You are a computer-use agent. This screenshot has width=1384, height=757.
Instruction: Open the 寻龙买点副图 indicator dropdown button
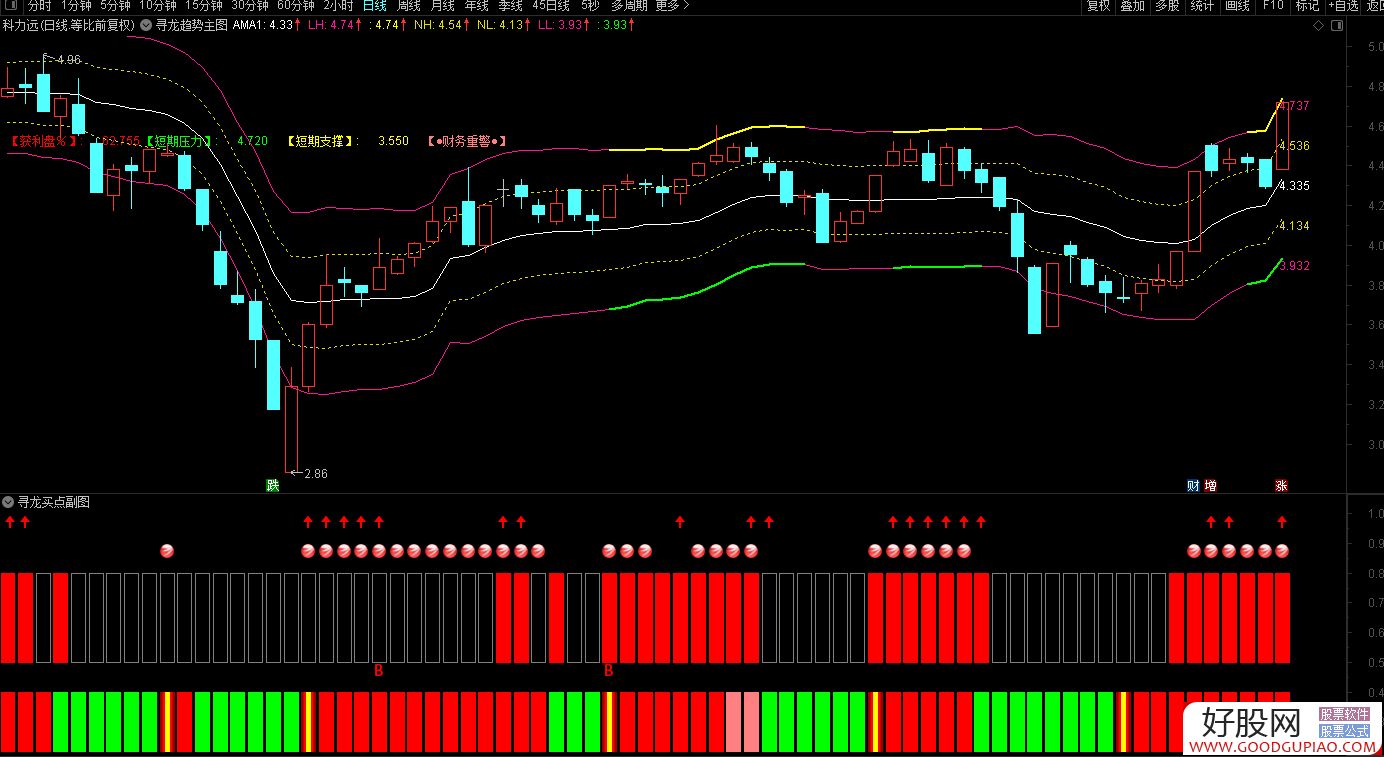point(9,502)
